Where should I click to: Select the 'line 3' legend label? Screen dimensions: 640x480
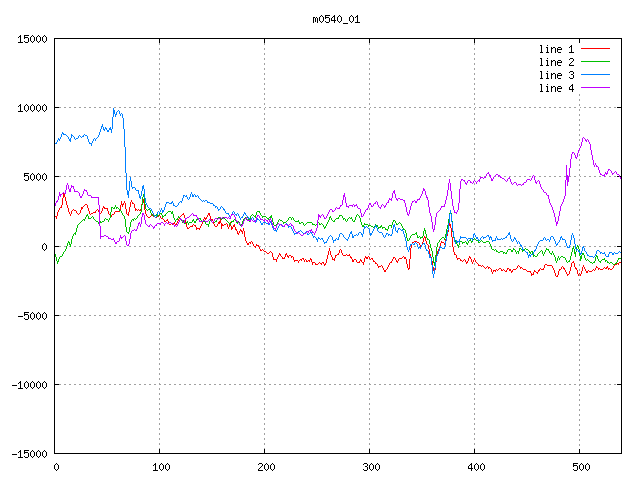coord(557,75)
